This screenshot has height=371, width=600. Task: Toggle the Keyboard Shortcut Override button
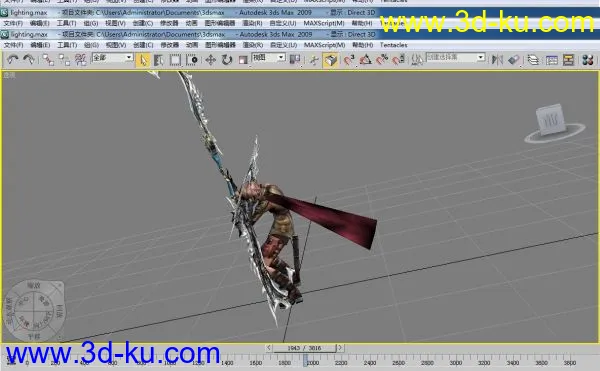331,60
